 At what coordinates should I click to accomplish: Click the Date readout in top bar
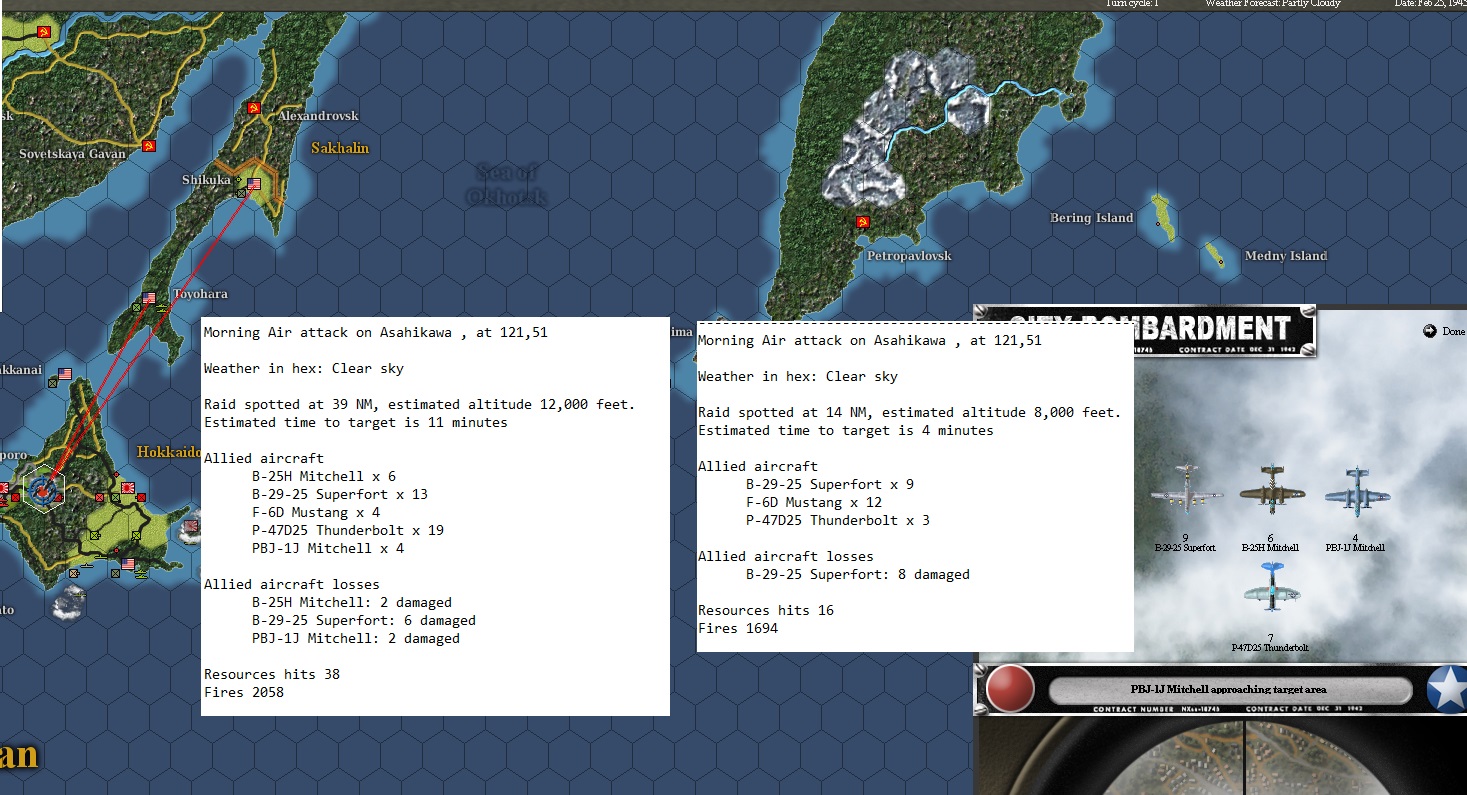(1430, 4)
